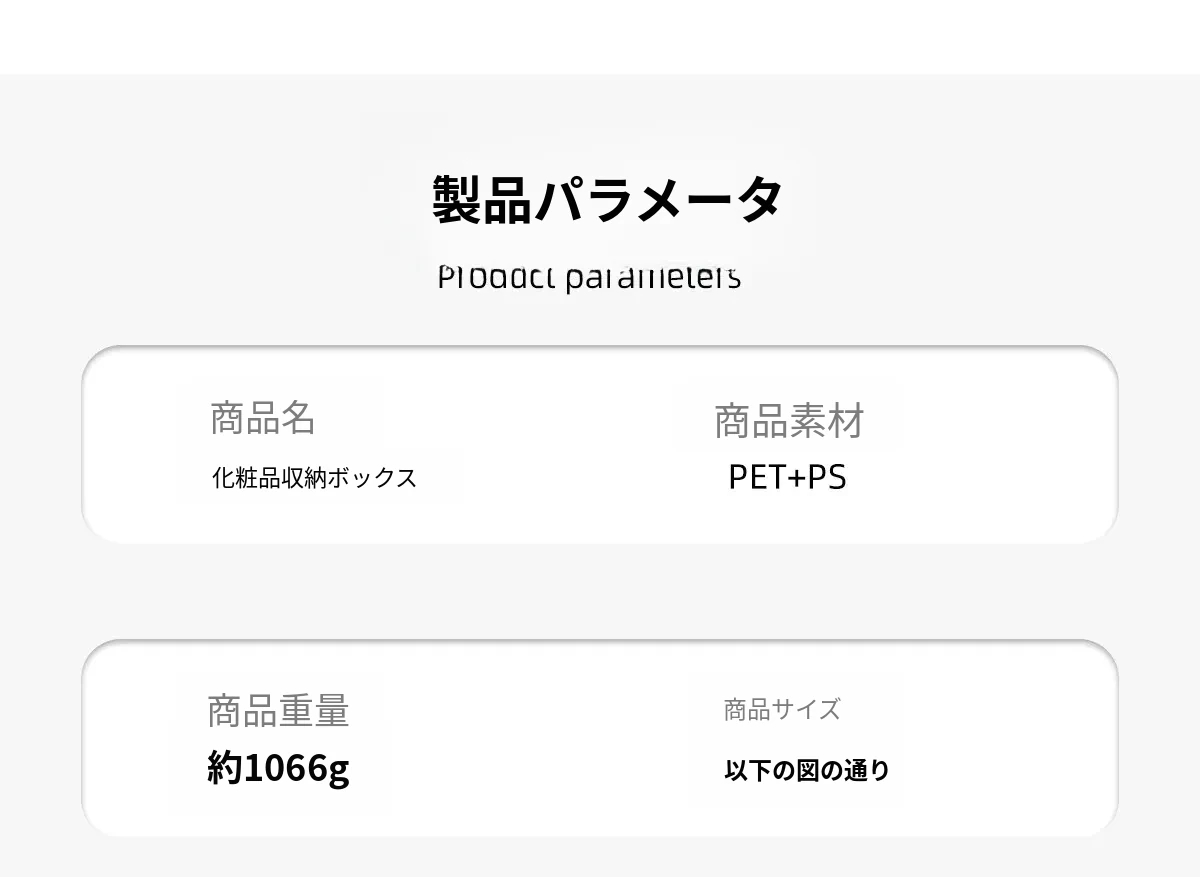Click the 以下の図の通り size text

point(806,771)
